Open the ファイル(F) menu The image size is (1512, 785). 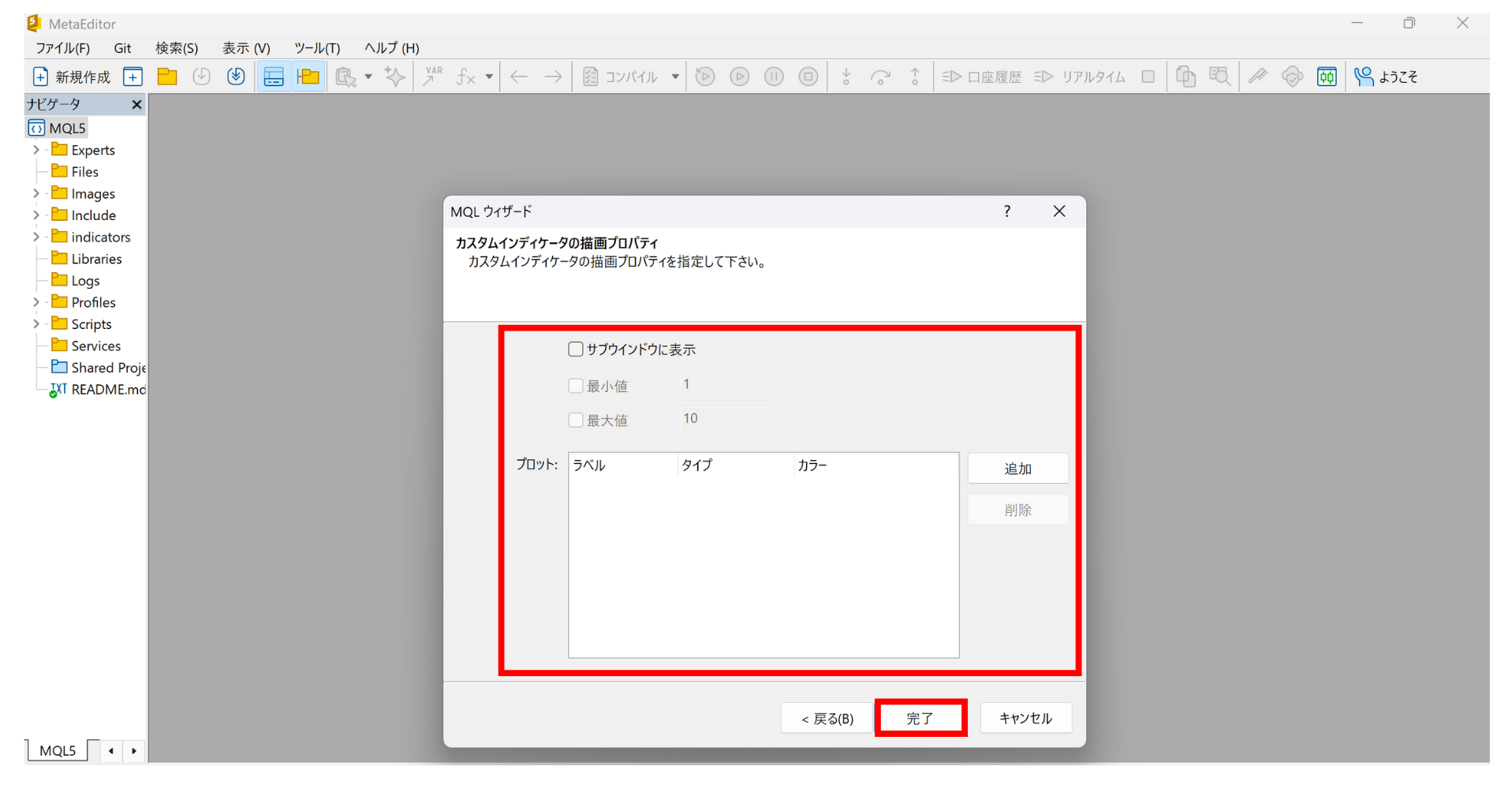62,48
